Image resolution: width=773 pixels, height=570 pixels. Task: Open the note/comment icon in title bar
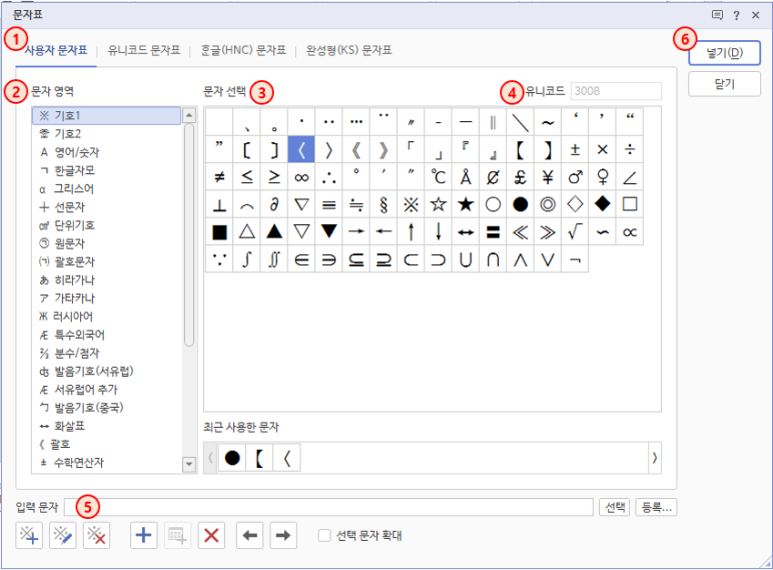717,15
